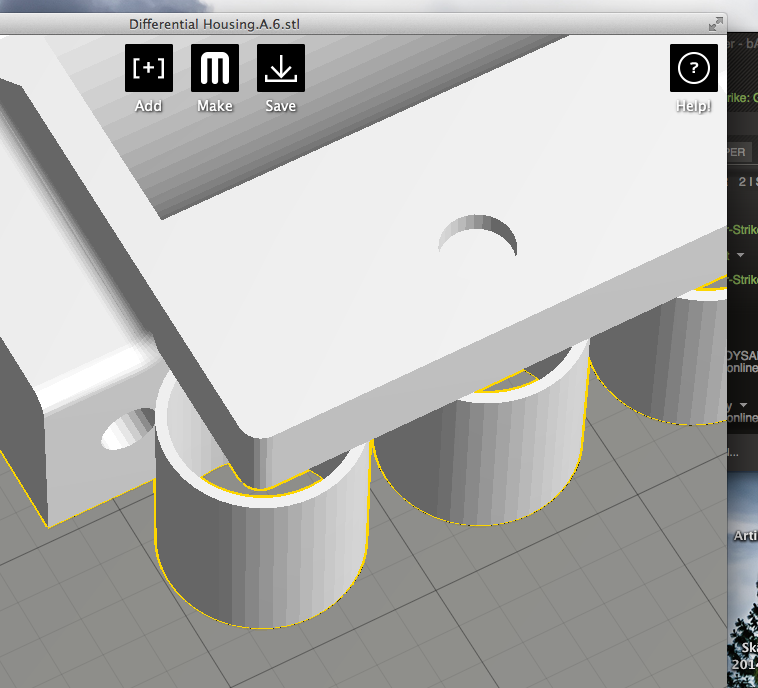
Task: Click the Add model icon
Action: point(148,68)
